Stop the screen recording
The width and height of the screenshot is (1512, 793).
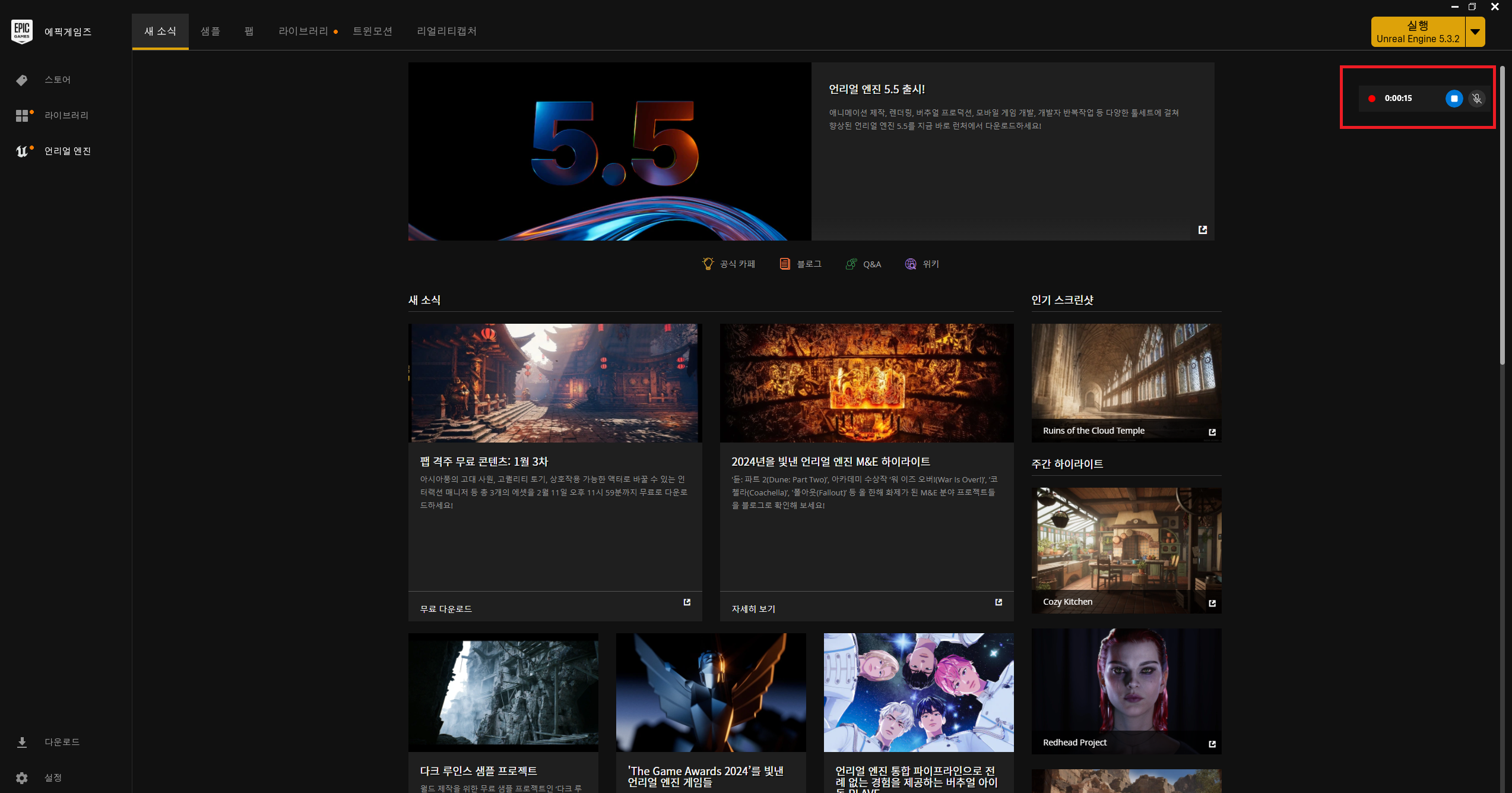point(1454,99)
